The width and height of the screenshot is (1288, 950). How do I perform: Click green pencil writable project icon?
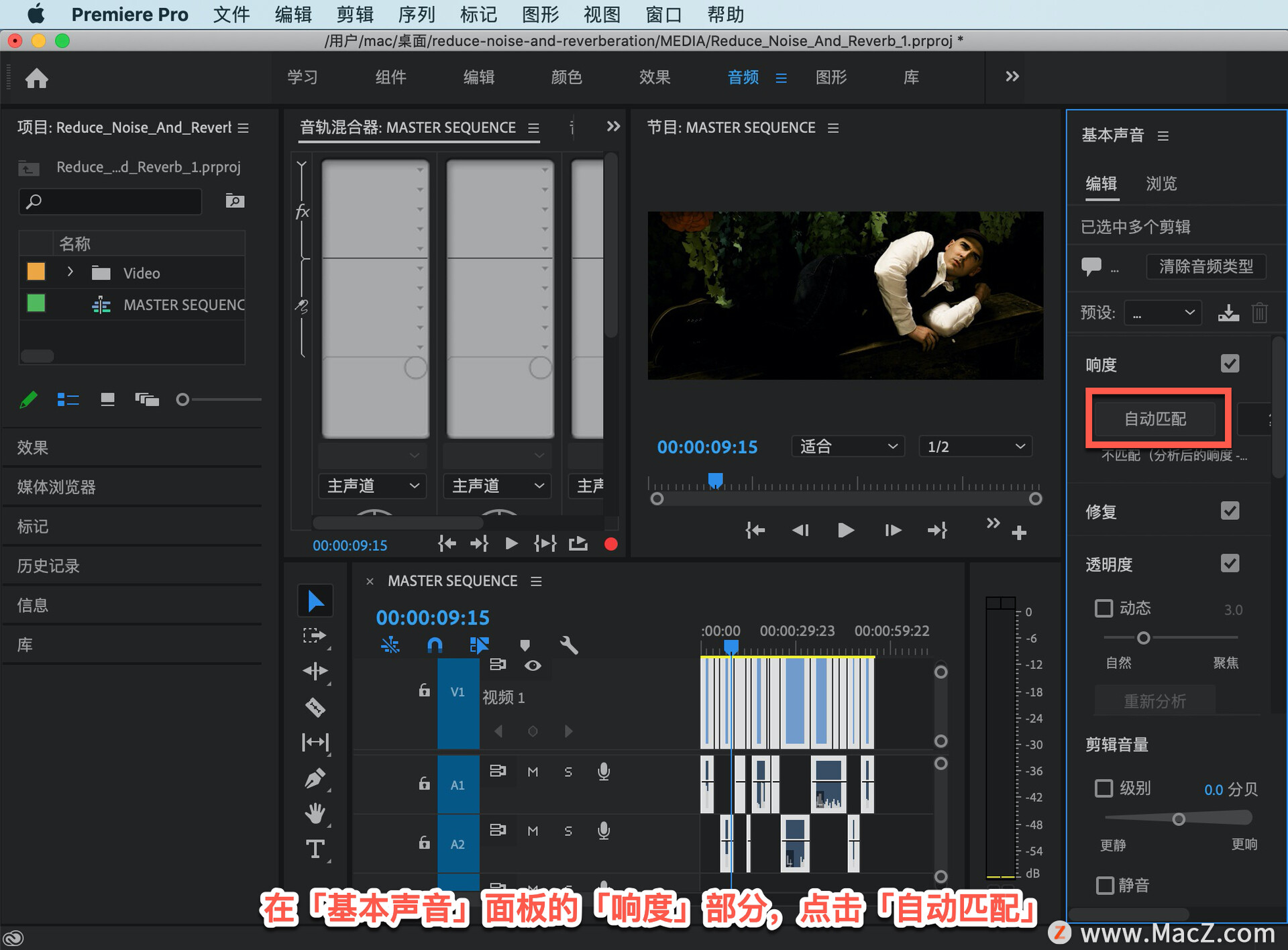(28, 400)
